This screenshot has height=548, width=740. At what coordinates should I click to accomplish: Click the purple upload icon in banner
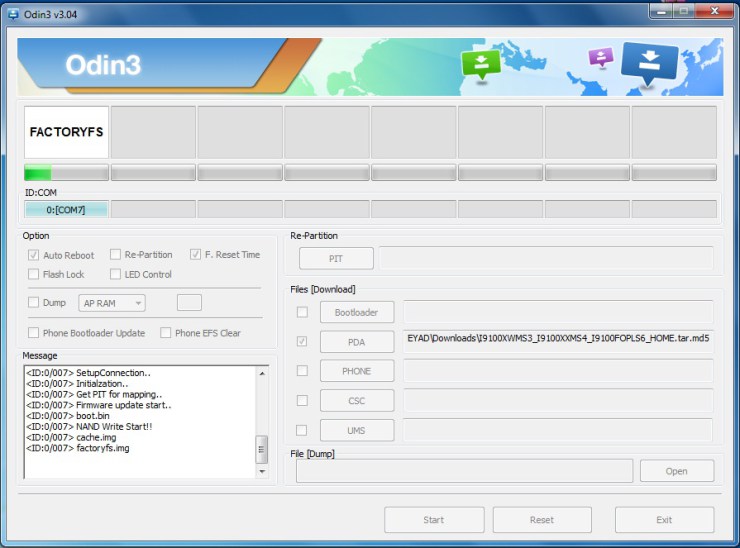pos(600,57)
